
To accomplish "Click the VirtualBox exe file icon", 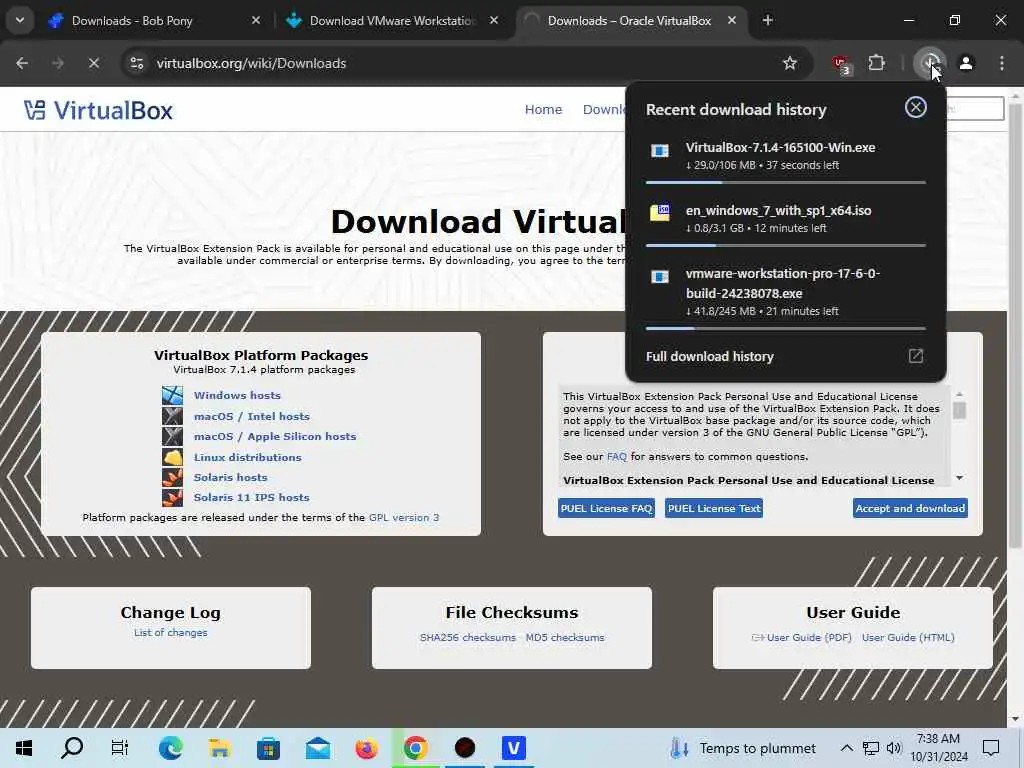I will 660,151.
